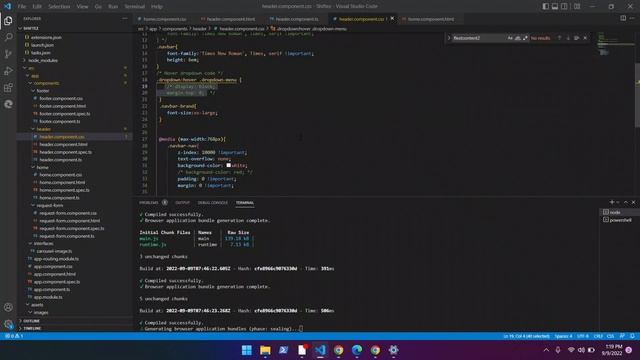Screen dimensions: 640x360
Task: Open the launch configurations dropdown beside new terminal
Action: pyautogui.click(x=618, y=202)
